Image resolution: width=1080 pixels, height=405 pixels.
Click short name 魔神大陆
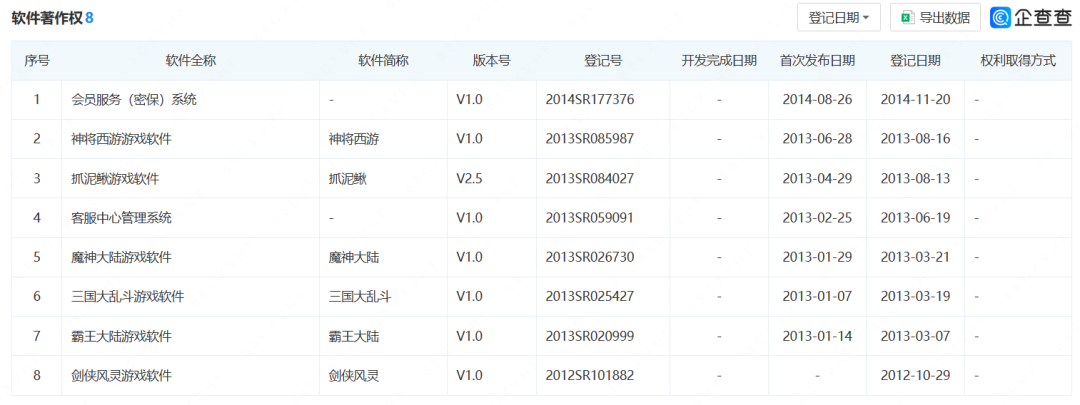pos(354,258)
